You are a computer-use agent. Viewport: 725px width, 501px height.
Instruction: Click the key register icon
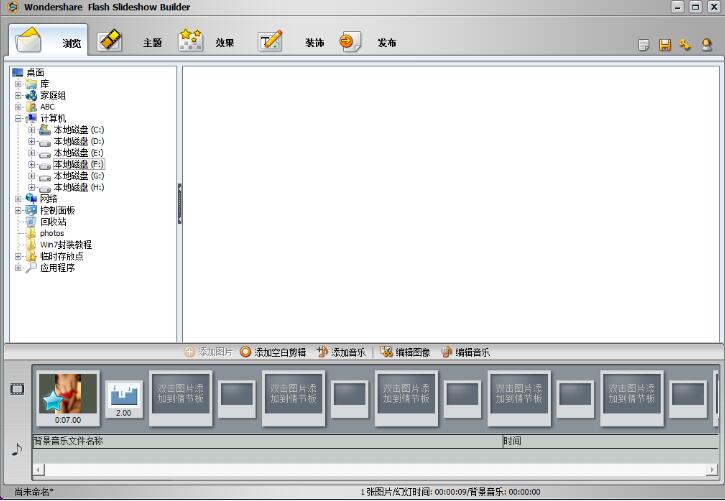tap(685, 45)
